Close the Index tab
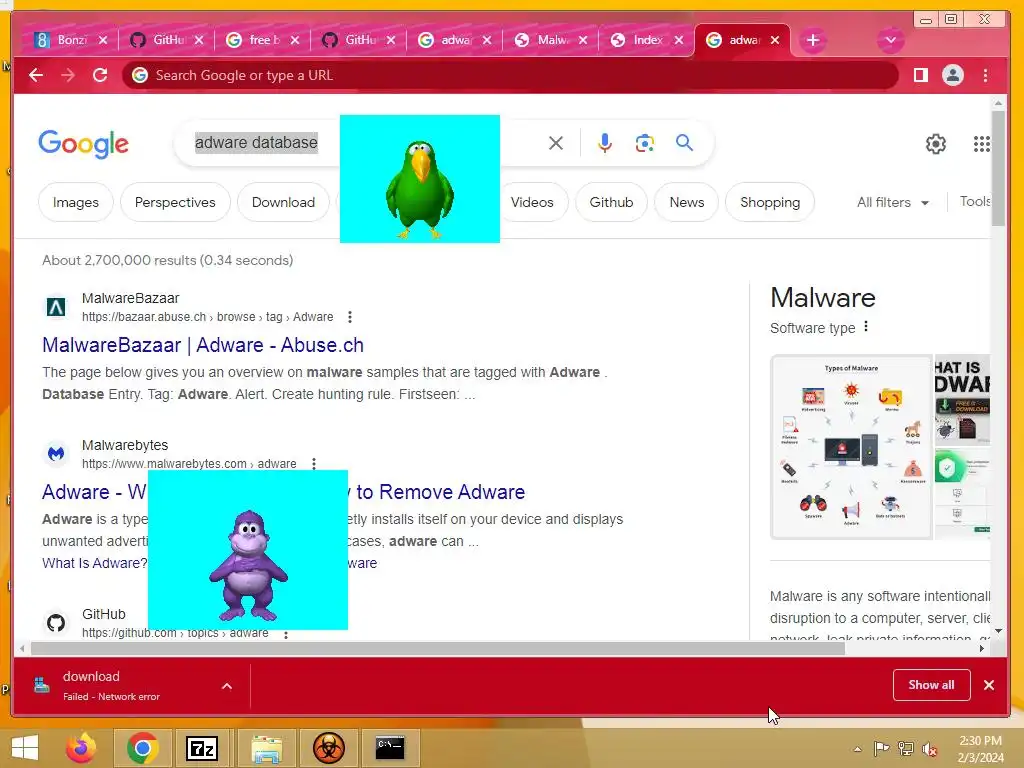 [679, 40]
